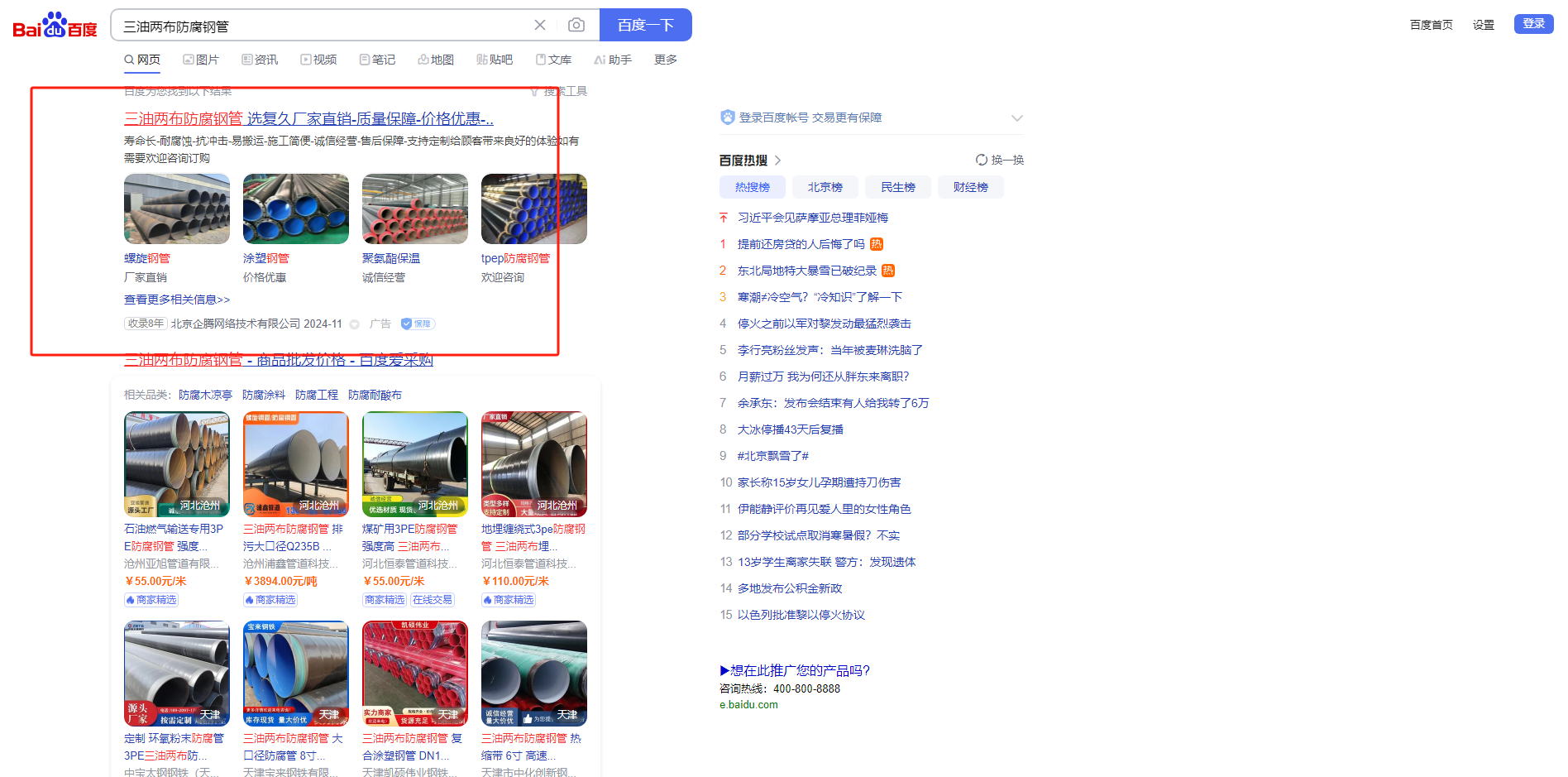Open the 地埋缠绕式3pe防腐钢管 listing
Screen dimensions: 1568x777
[x=533, y=537]
